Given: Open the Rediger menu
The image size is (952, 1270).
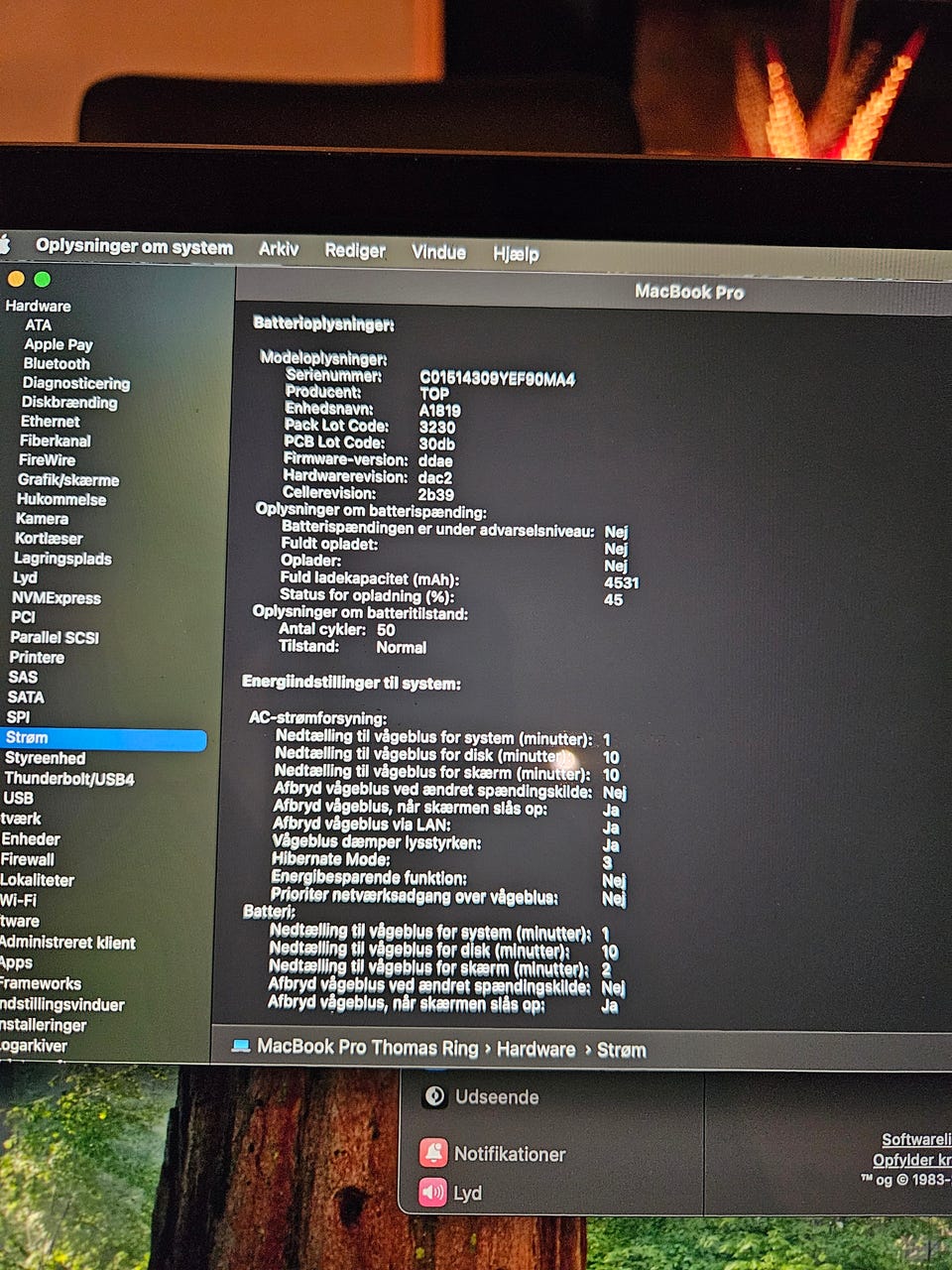Looking at the screenshot, I should 355,251.
